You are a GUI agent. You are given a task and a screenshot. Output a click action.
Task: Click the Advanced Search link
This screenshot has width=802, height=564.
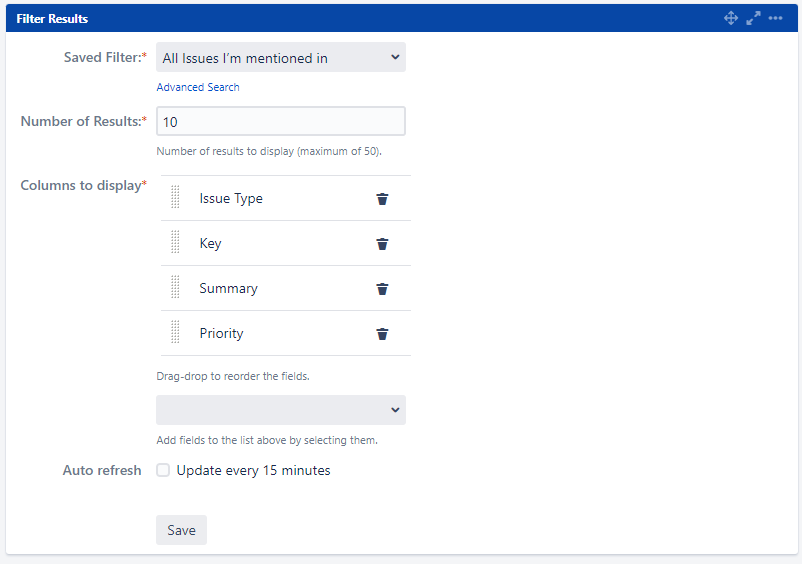(x=197, y=87)
